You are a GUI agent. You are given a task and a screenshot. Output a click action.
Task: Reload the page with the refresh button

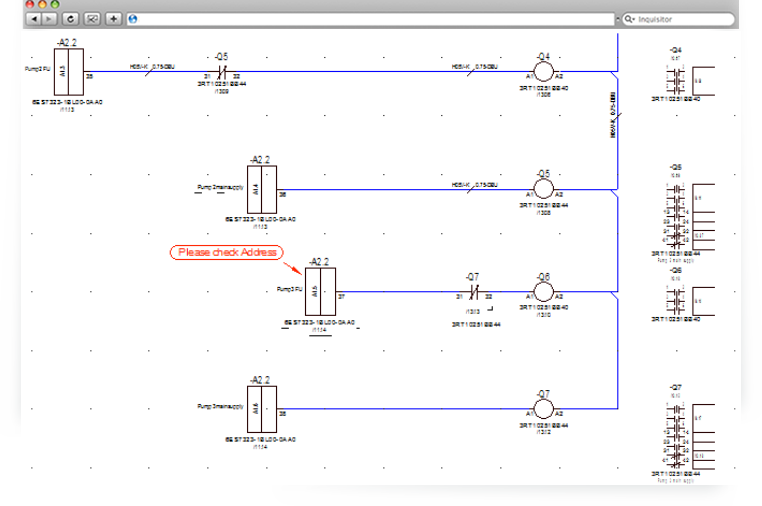[70, 18]
